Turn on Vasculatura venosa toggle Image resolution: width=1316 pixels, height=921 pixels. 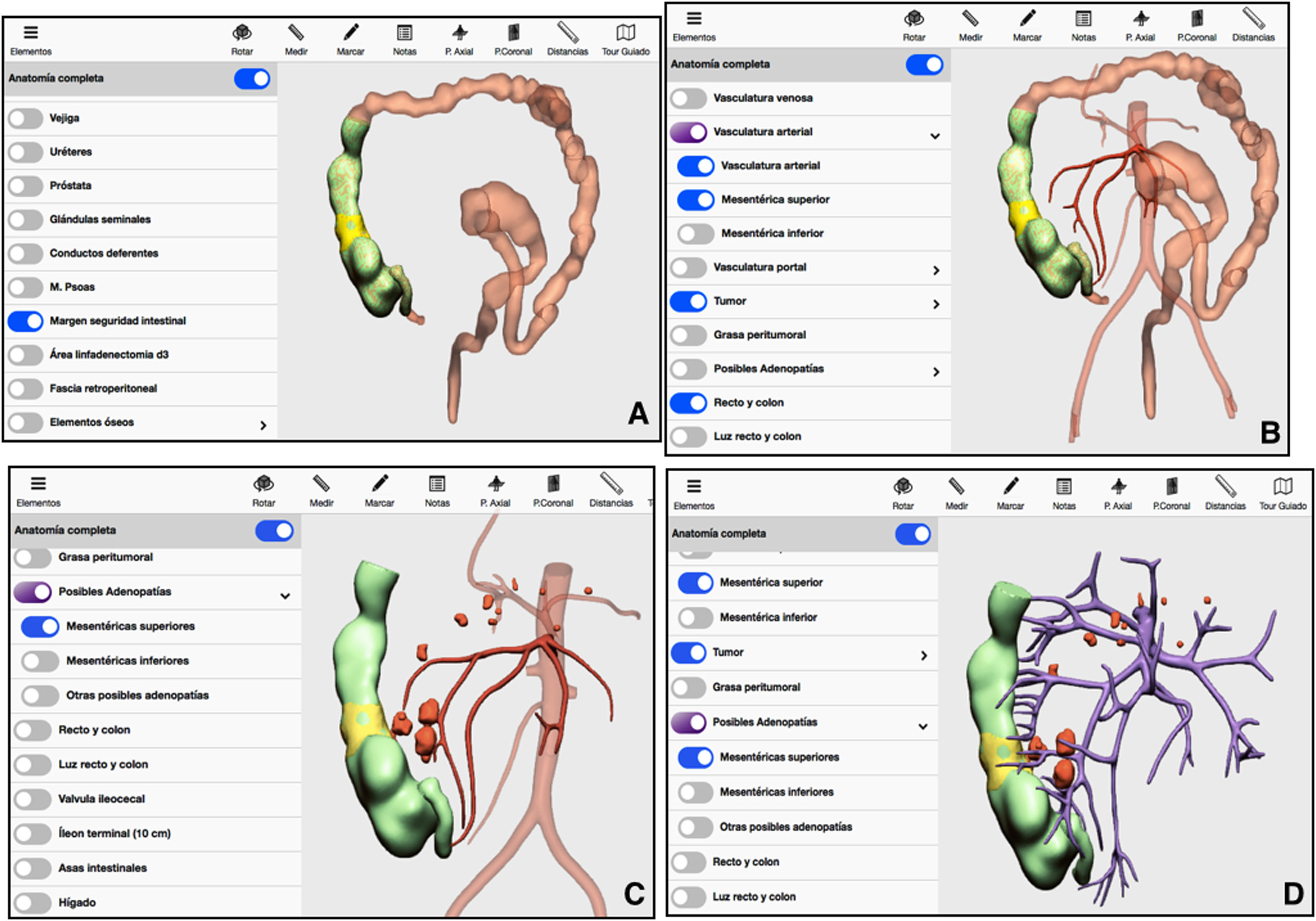[x=689, y=98]
